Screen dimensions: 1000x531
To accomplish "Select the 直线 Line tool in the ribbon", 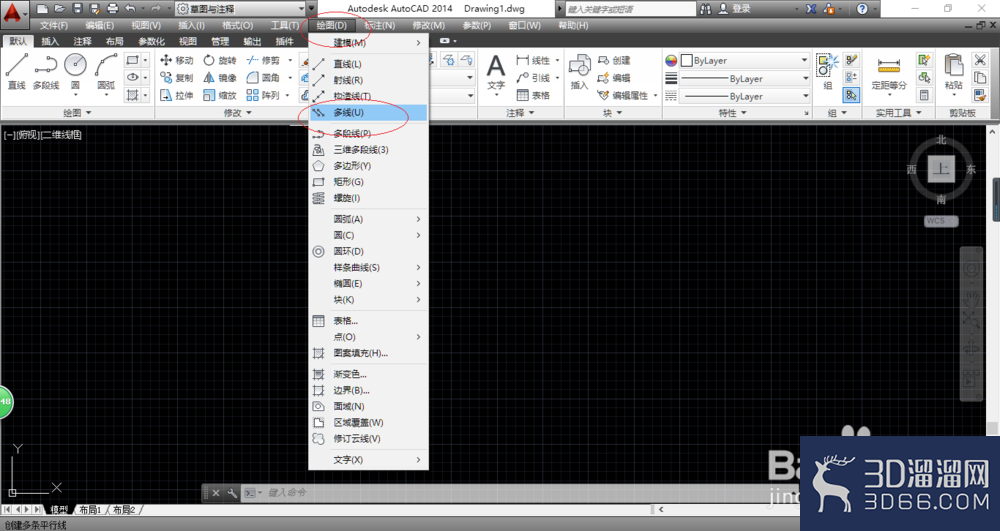I will pyautogui.click(x=17, y=71).
